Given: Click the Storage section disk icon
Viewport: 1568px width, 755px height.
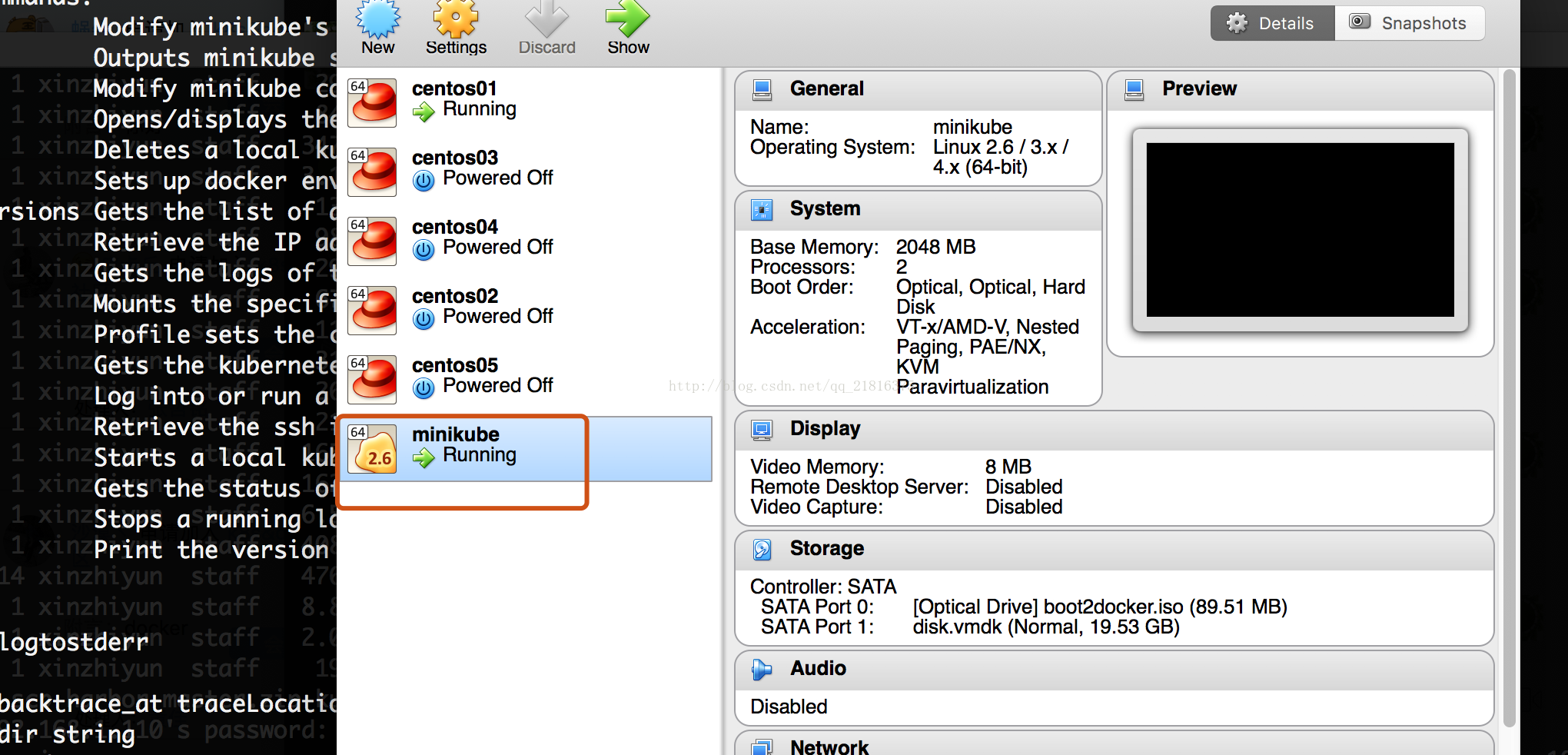Looking at the screenshot, I should pos(762,550).
